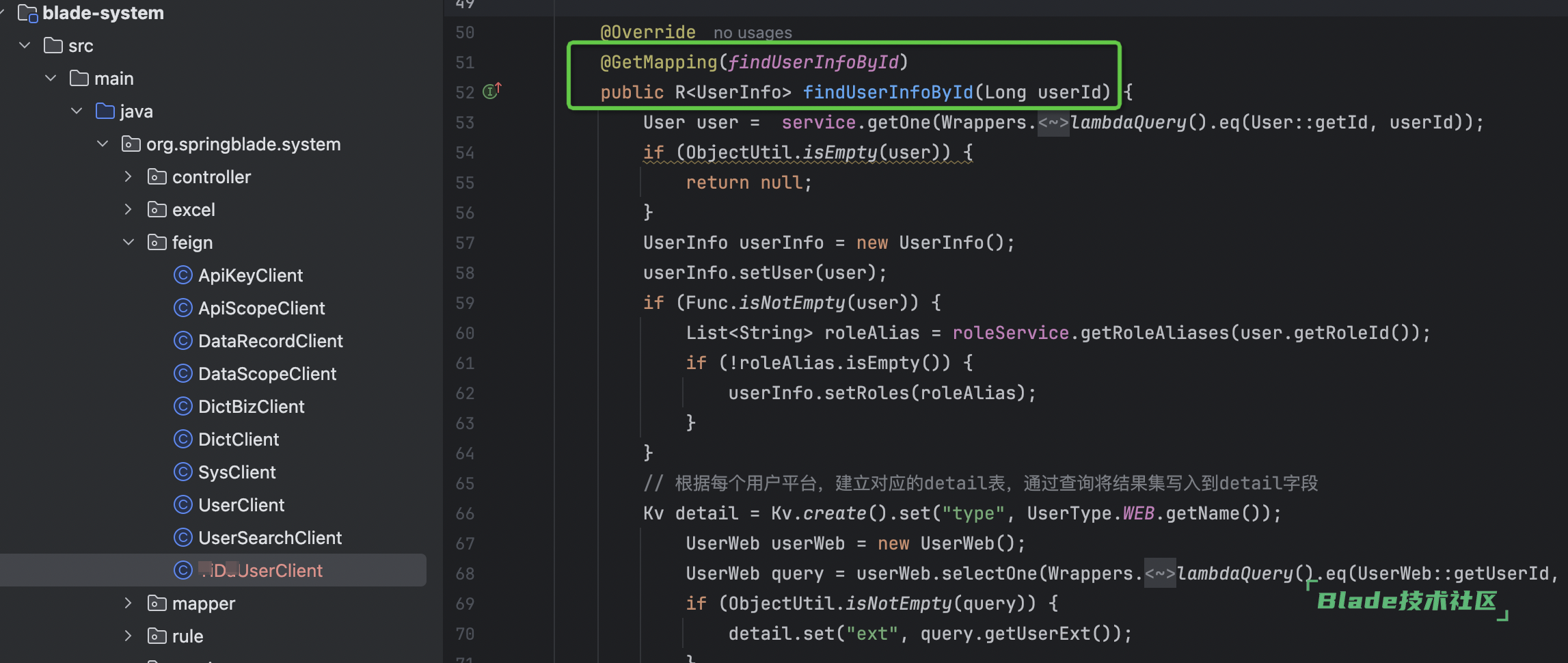Image resolution: width=1568 pixels, height=663 pixels.
Task: Click the SysClient class icon
Action: click(183, 472)
